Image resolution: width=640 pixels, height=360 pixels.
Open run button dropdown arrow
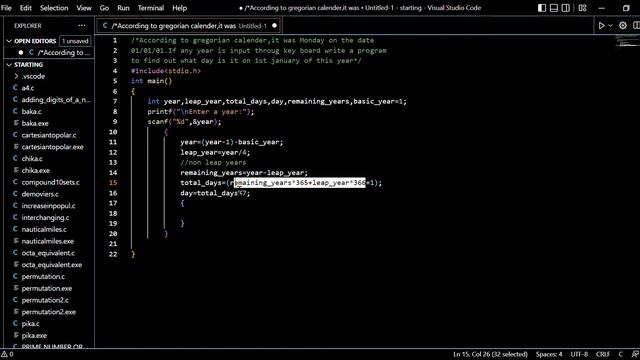click(x=611, y=26)
